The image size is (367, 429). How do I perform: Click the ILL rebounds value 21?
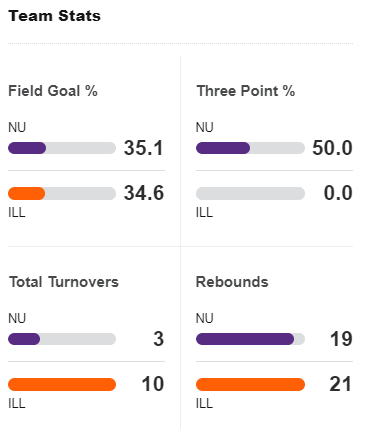[340, 384]
